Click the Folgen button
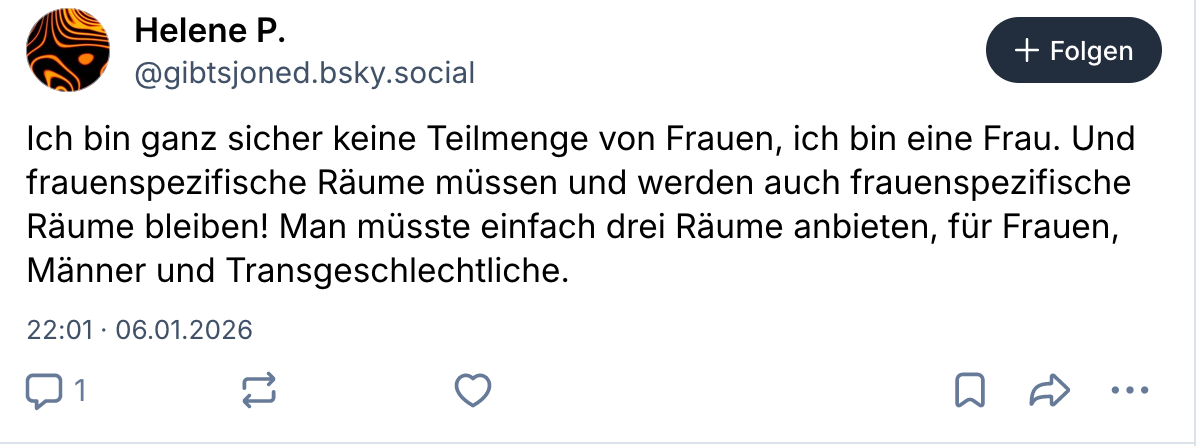Screen dimensions: 1204x446 1073,50
